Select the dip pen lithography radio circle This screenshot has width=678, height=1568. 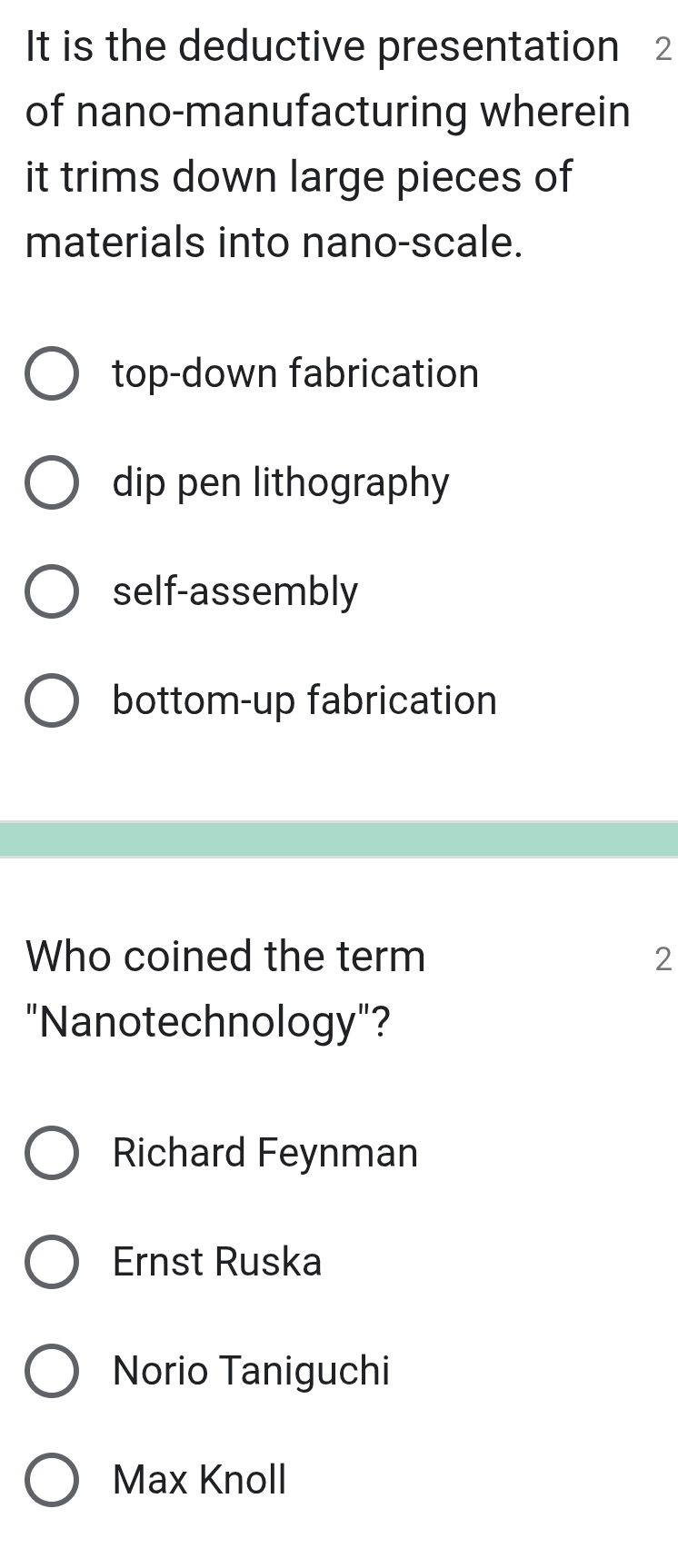pos(51,482)
